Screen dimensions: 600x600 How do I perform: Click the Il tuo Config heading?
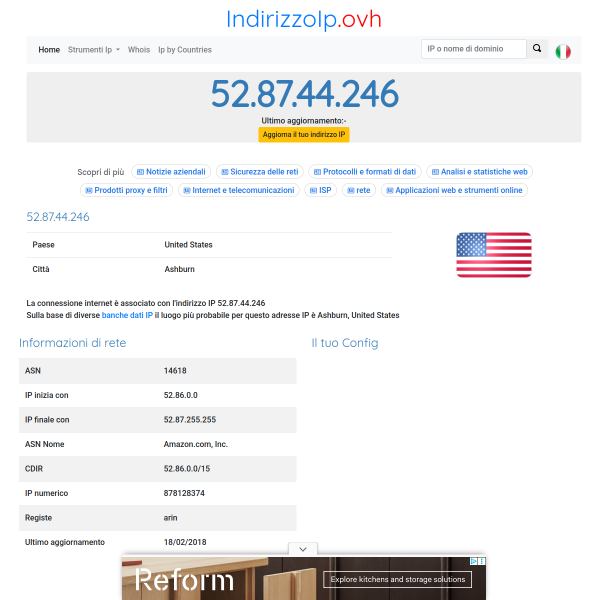(x=345, y=343)
